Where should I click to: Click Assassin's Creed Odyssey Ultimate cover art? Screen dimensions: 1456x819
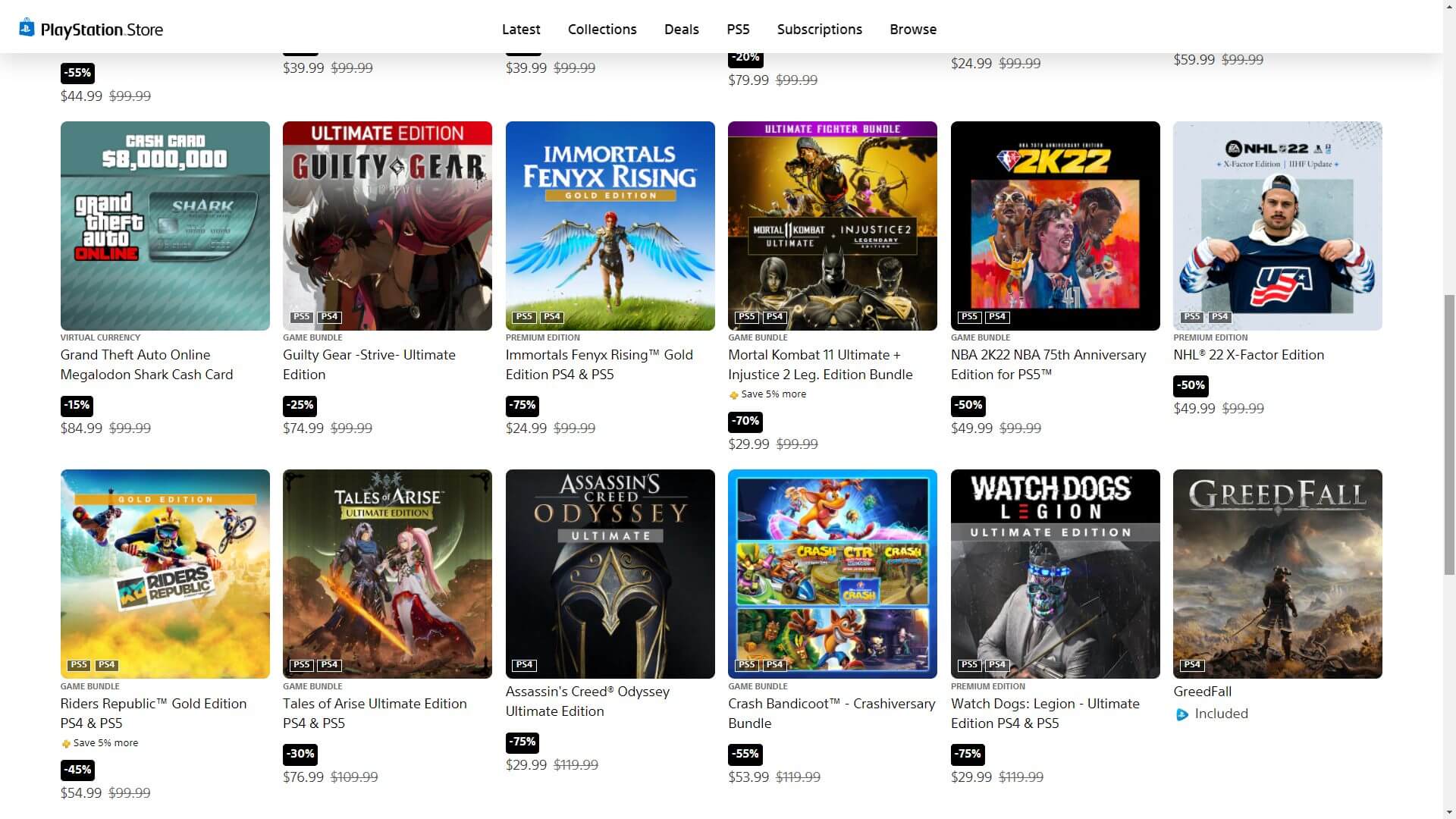[610, 574]
